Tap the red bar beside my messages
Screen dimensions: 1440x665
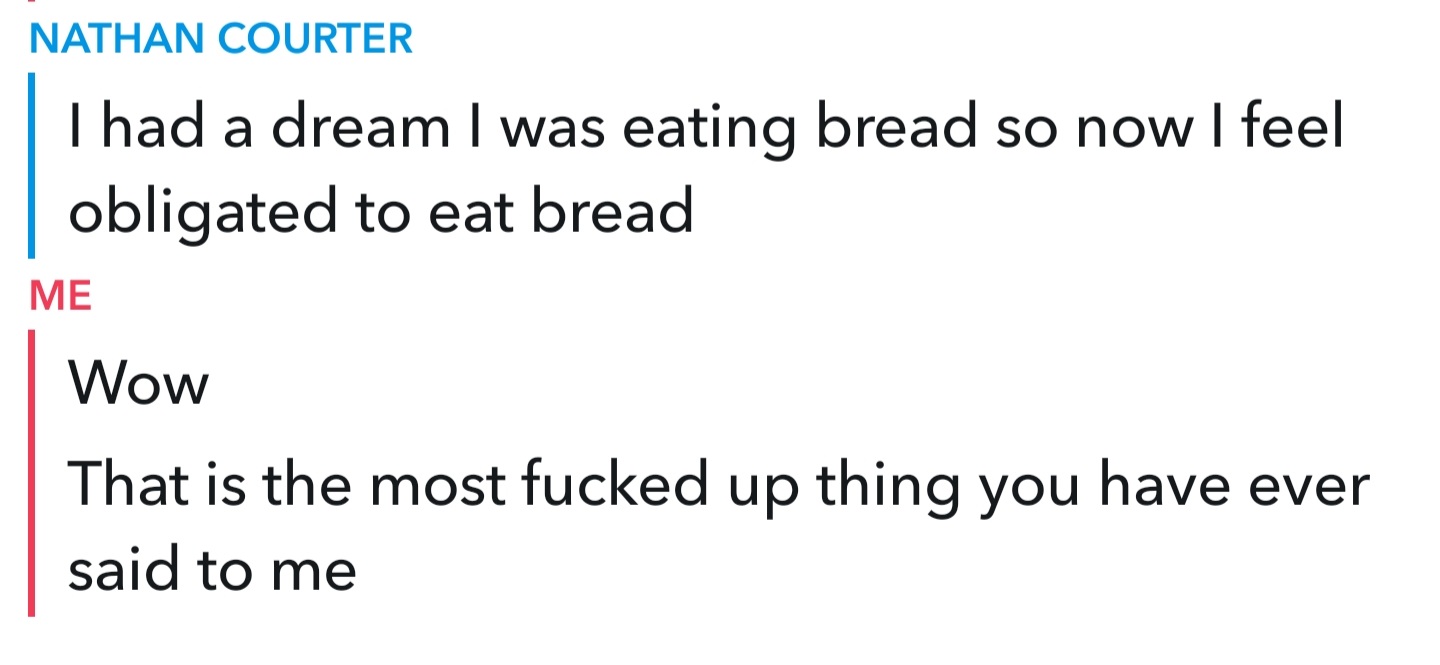pos(32,473)
